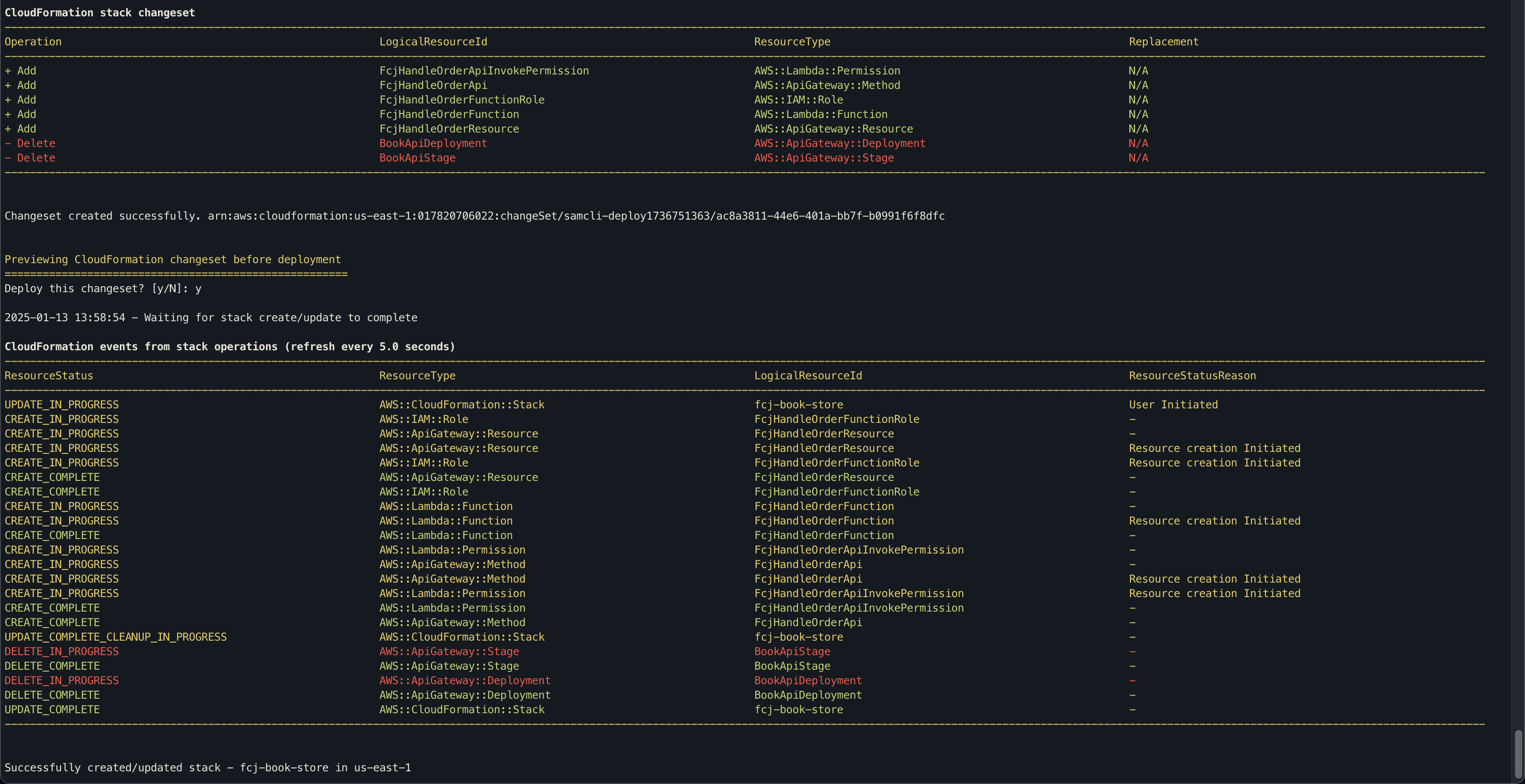Viewport: 1525px width, 784px height.
Task: Toggle visibility of UPDATE_IN_PROGRESS status rows
Action: click(x=62, y=404)
